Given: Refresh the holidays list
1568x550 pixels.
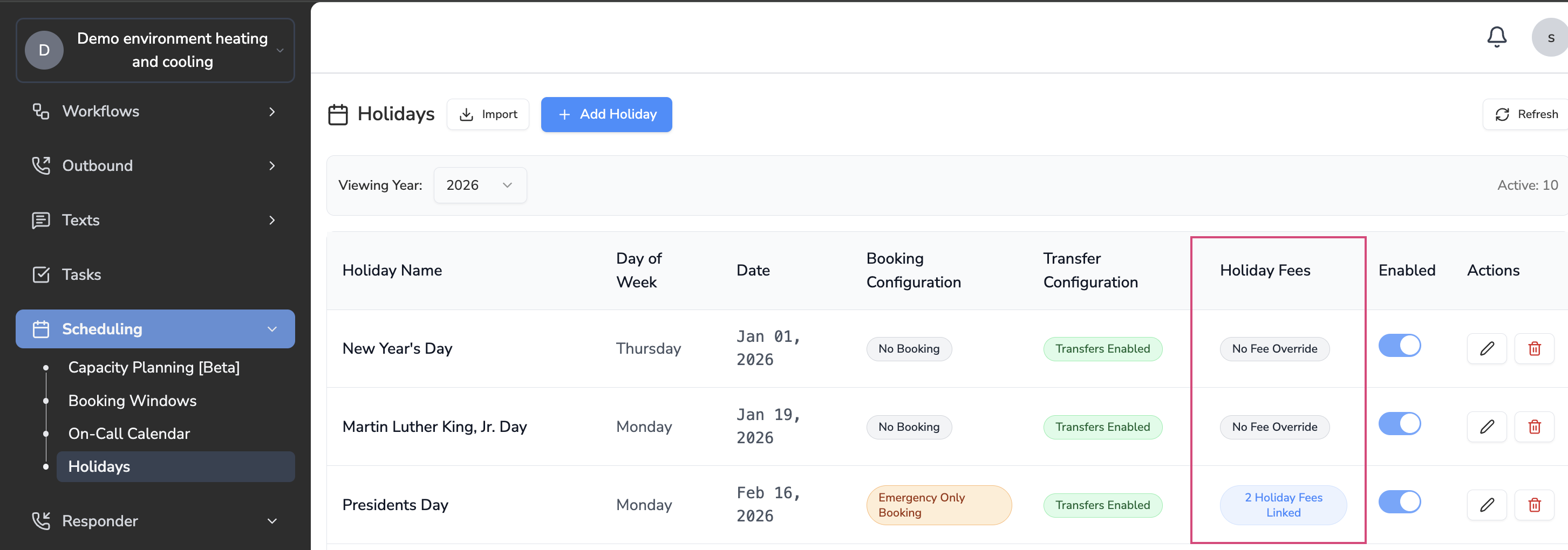Looking at the screenshot, I should click(1526, 114).
